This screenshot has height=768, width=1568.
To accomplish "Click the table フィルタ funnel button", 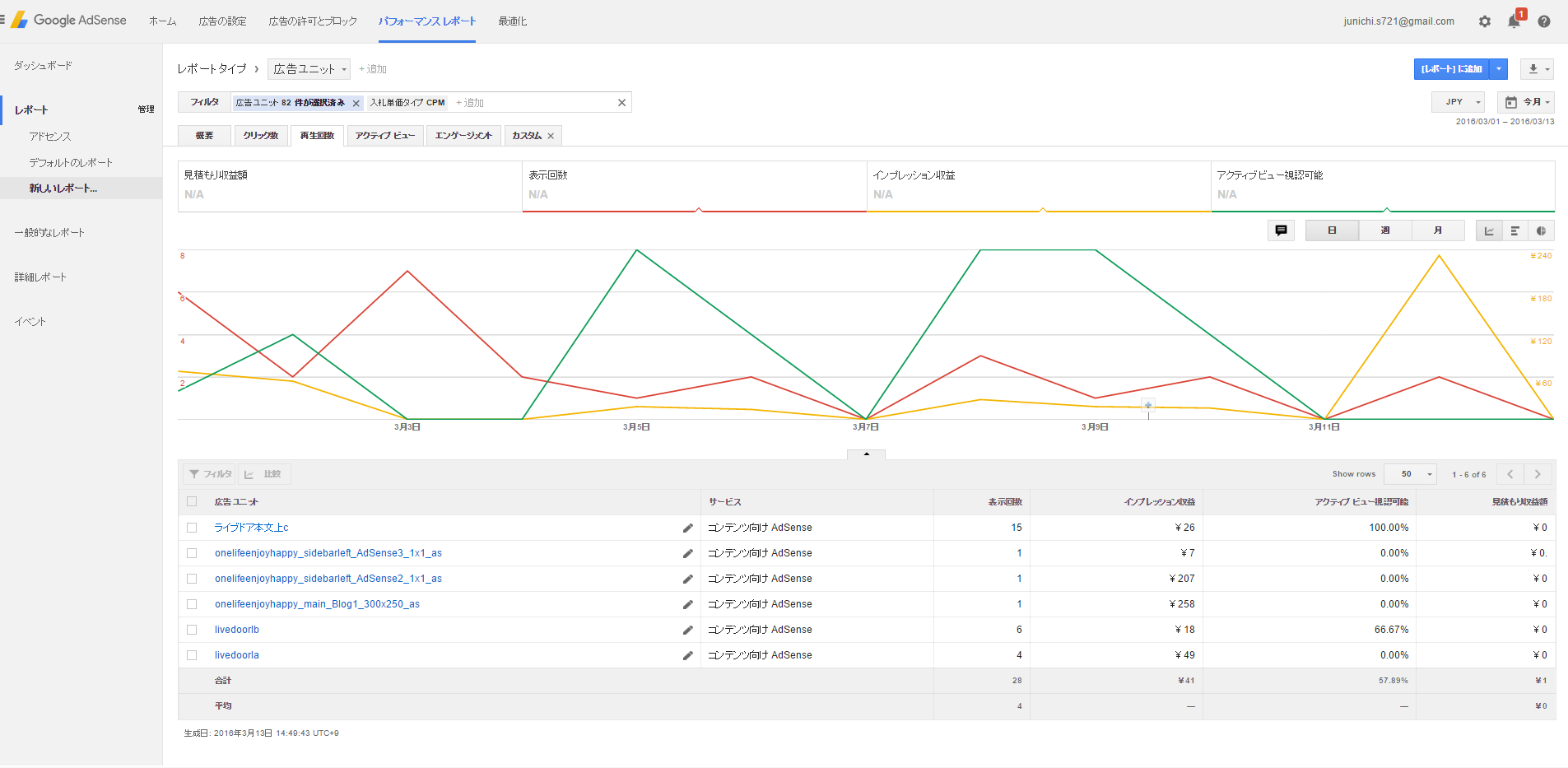I will coord(210,474).
